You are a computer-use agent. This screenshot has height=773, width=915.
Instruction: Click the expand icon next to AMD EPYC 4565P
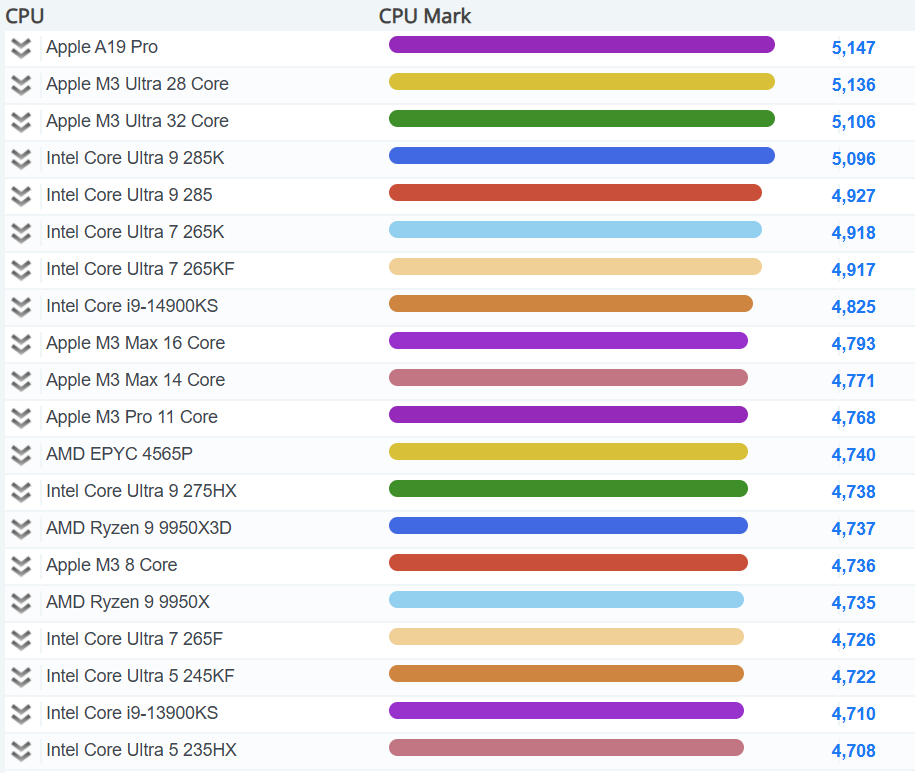[x=21, y=455]
